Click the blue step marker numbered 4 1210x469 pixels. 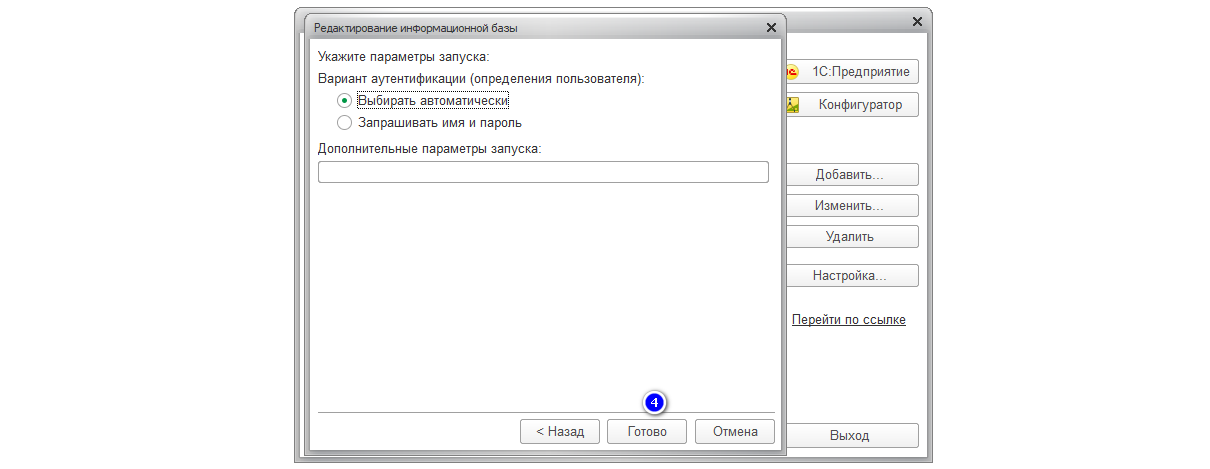[x=653, y=403]
